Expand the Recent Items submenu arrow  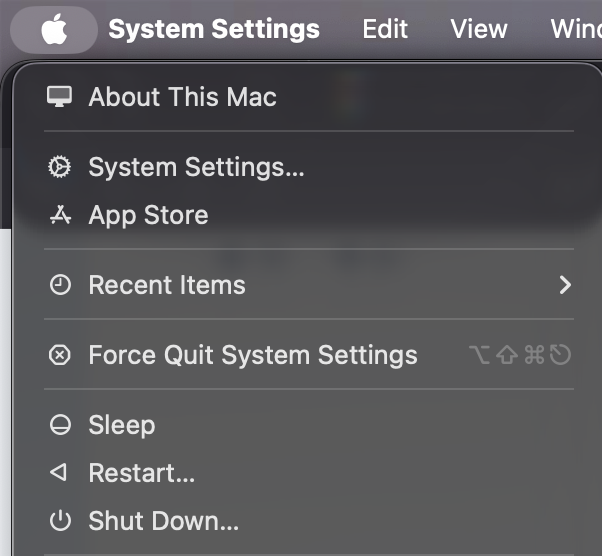565,285
